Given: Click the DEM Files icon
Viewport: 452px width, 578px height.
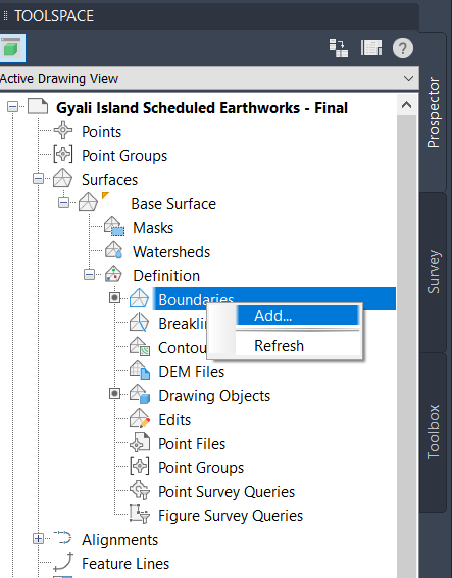Looking at the screenshot, I should tap(140, 370).
